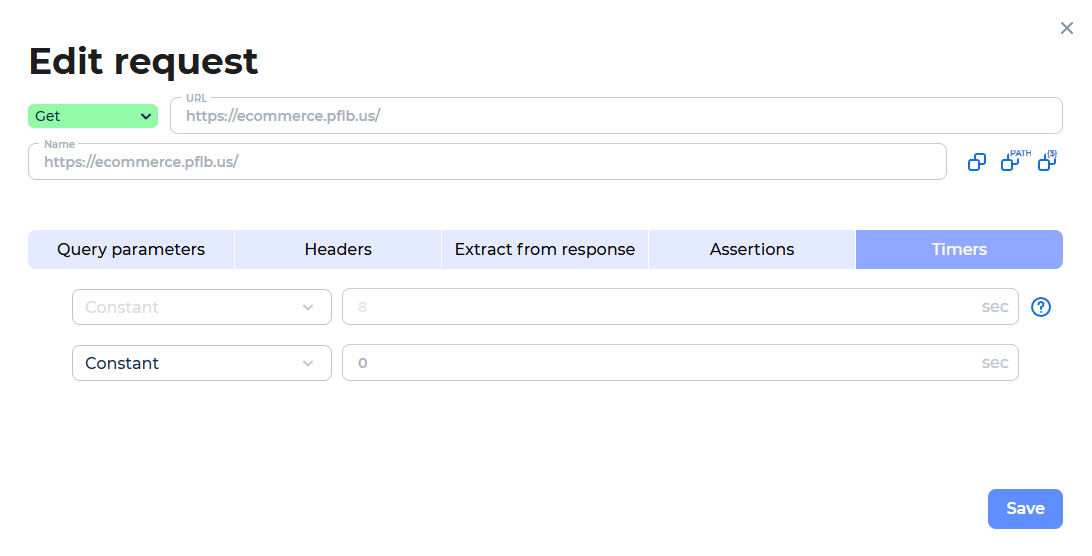Switch to the Headers tab
Screen dimensions: 1092x556
[x=338, y=249]
